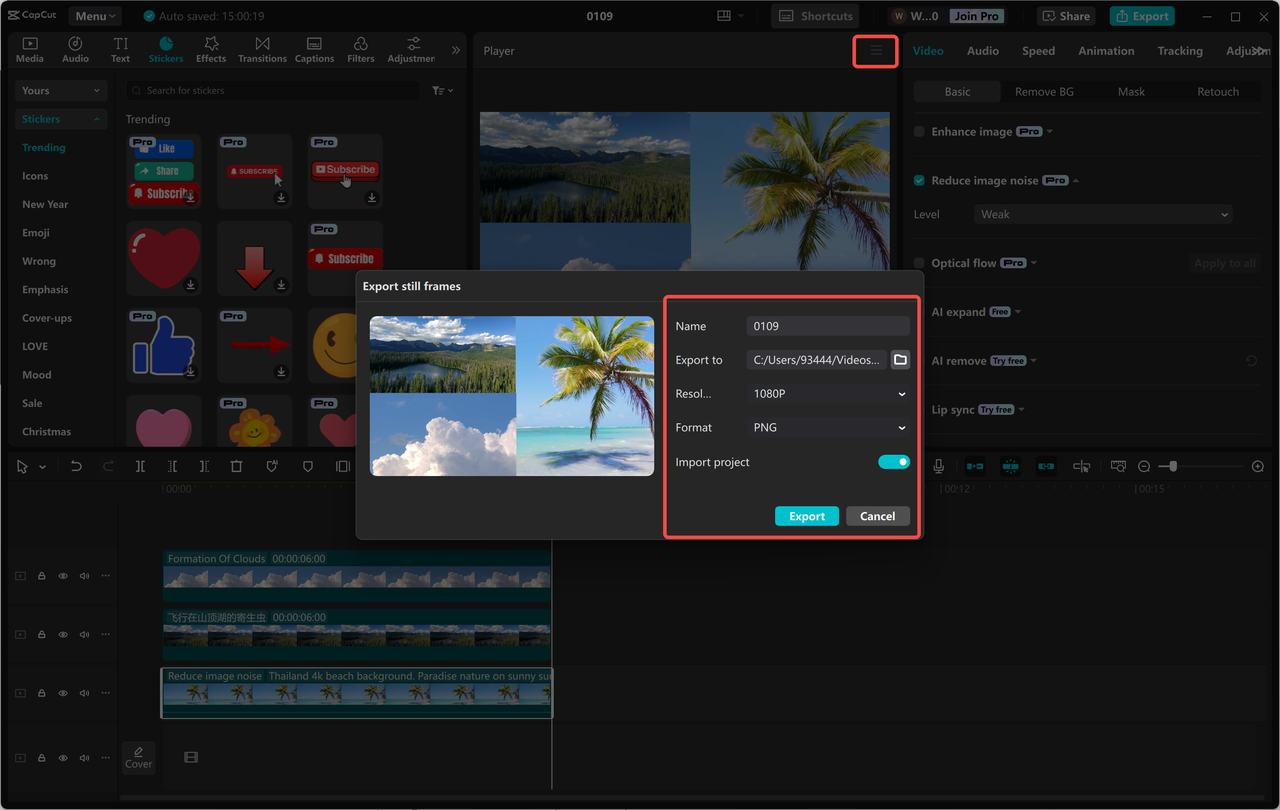Open the sticker filter dropdown beside search
The height and width of the screenshot is (810, 1280).
[442, 90]
